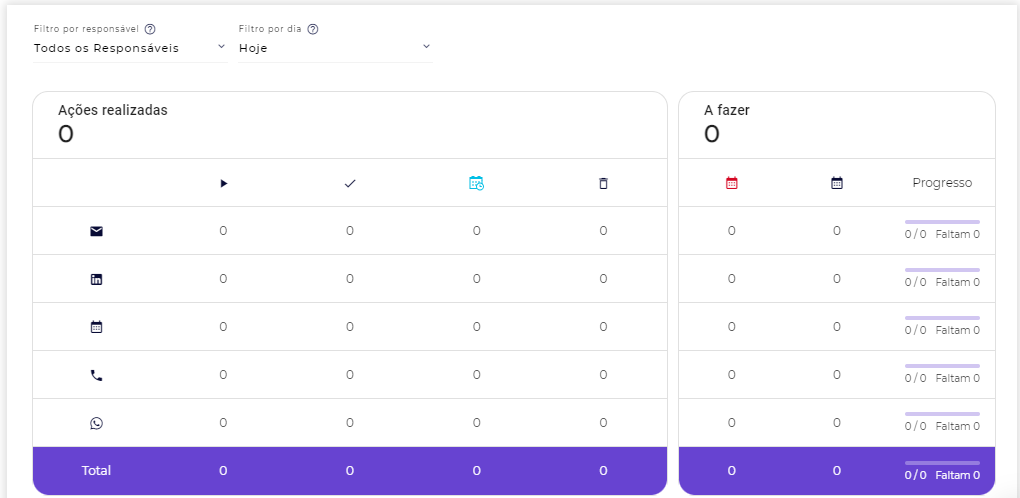Viewport: 1020px width, 498px height.
Task: Click the phone call row icon
Action: (x=96, y=375)
